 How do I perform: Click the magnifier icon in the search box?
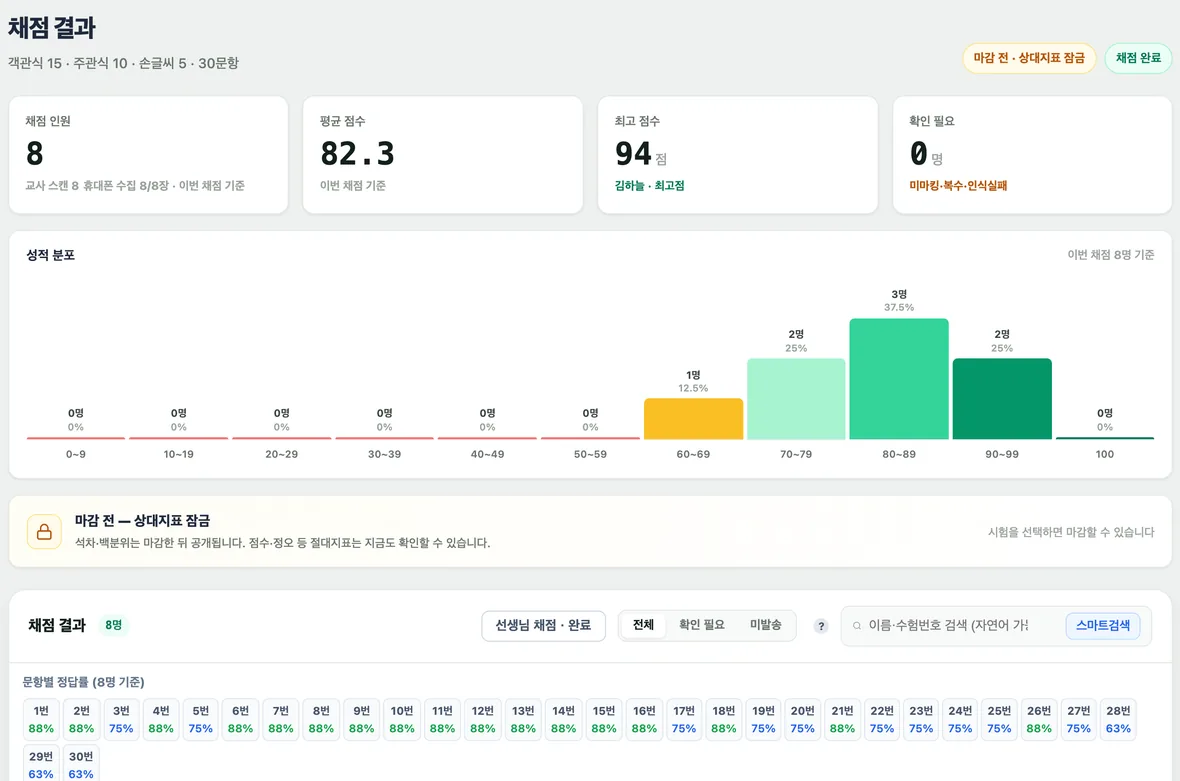pos(856,626)
